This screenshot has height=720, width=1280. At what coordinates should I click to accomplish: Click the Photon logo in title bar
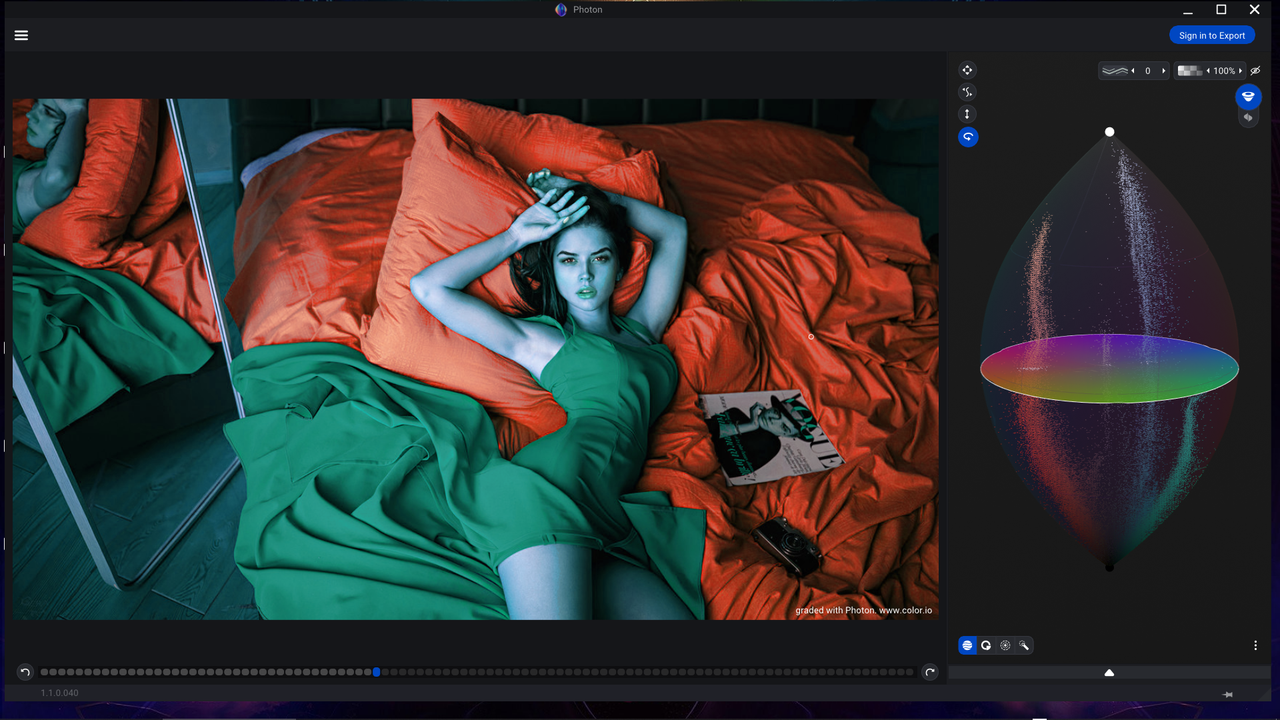[x=561, y=10]
